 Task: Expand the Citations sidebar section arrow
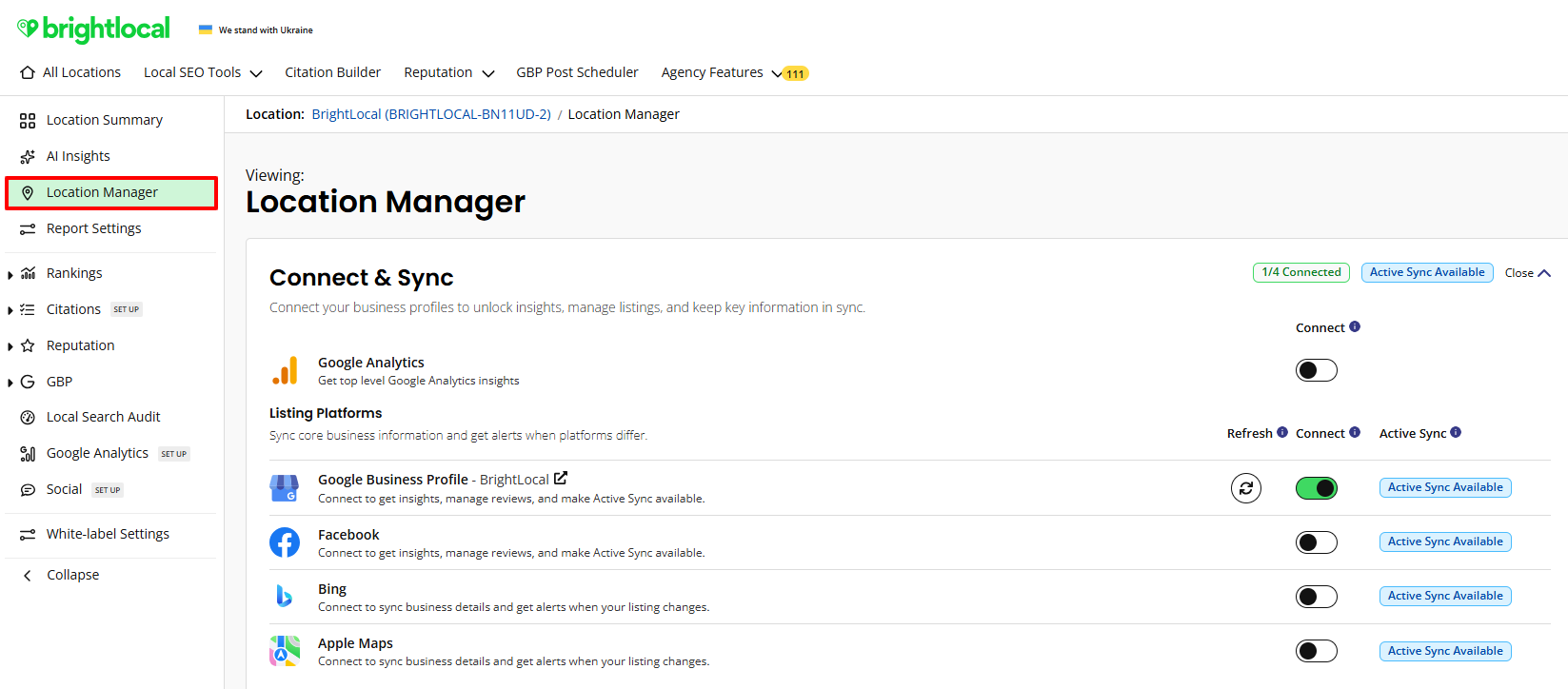(x=10, y=310)
